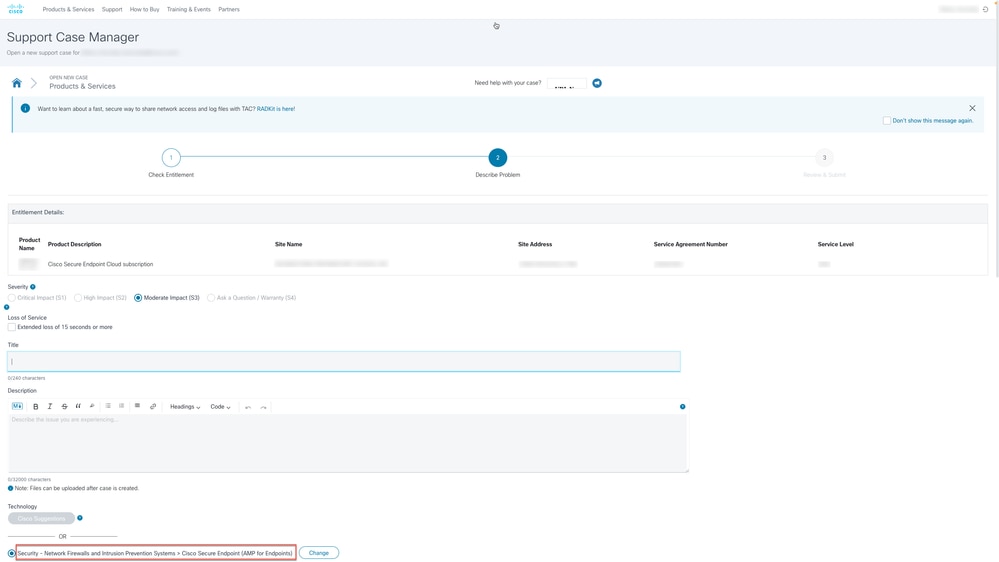
Task: Select Moderate Impact (S3) severity
Action: click(138, 298)
